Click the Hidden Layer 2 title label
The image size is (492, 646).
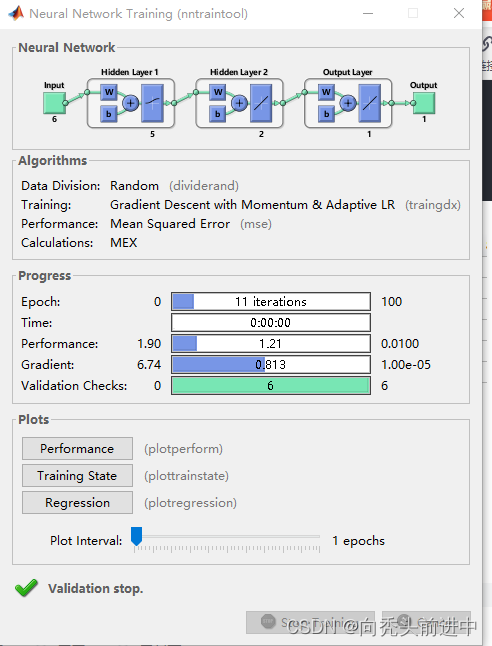pos(239,72)
